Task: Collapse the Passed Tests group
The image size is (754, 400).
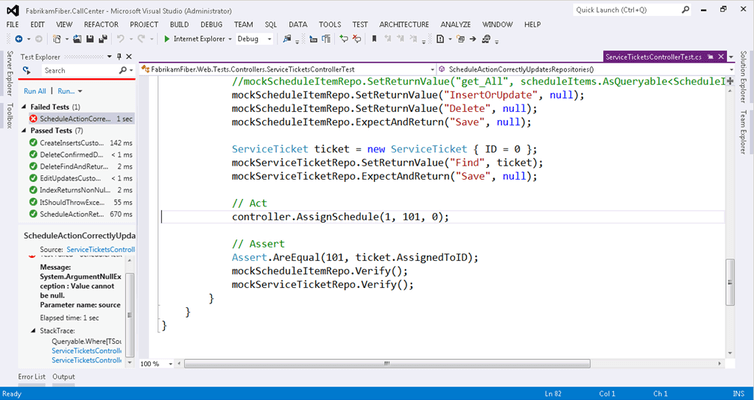Action: [25, 131]
